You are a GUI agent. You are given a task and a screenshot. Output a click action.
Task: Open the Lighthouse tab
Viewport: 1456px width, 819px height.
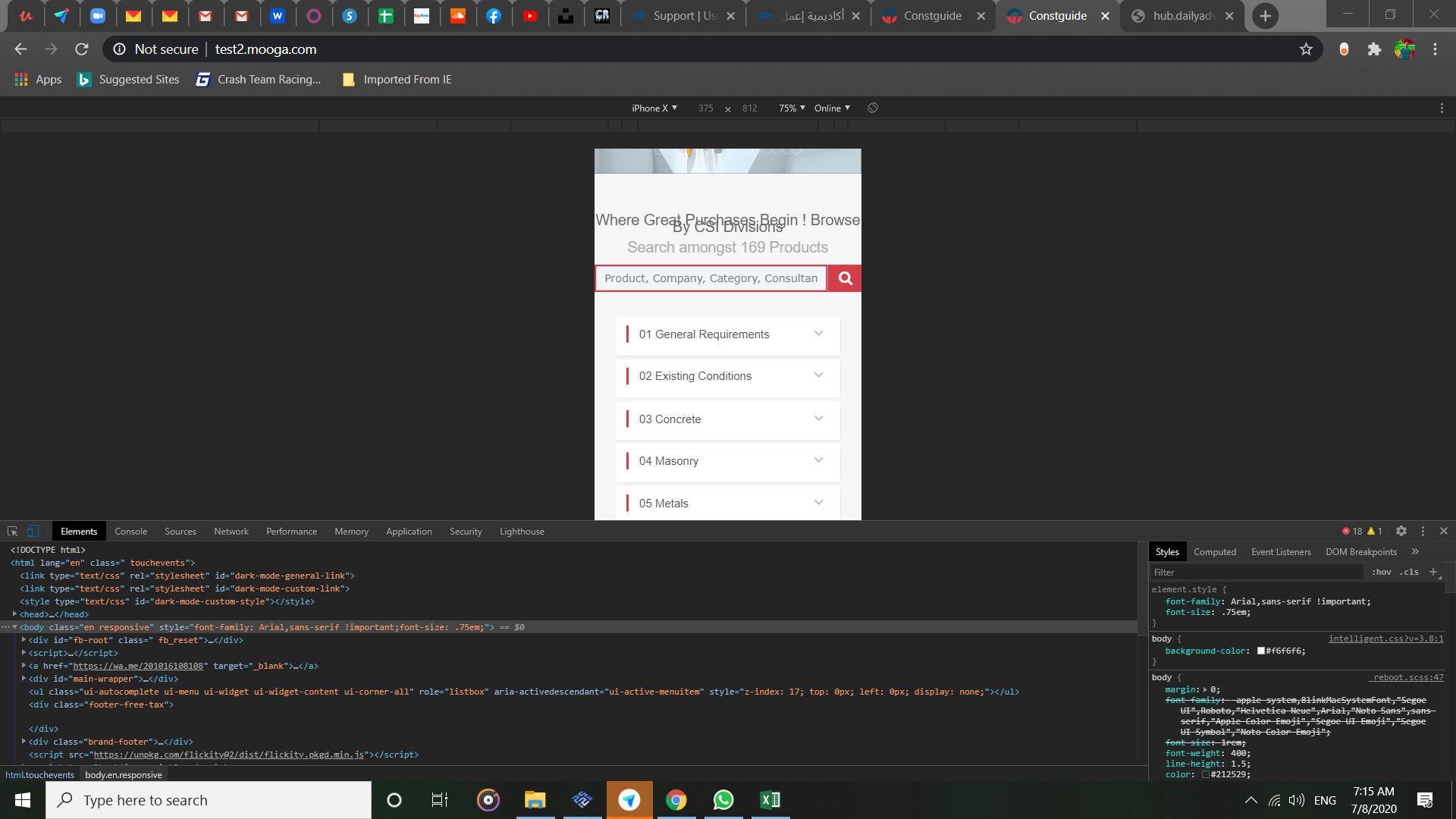coord(522,531)
